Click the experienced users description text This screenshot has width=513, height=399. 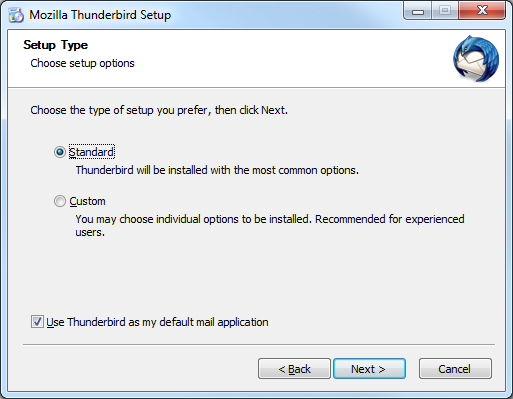pos(270,225)
